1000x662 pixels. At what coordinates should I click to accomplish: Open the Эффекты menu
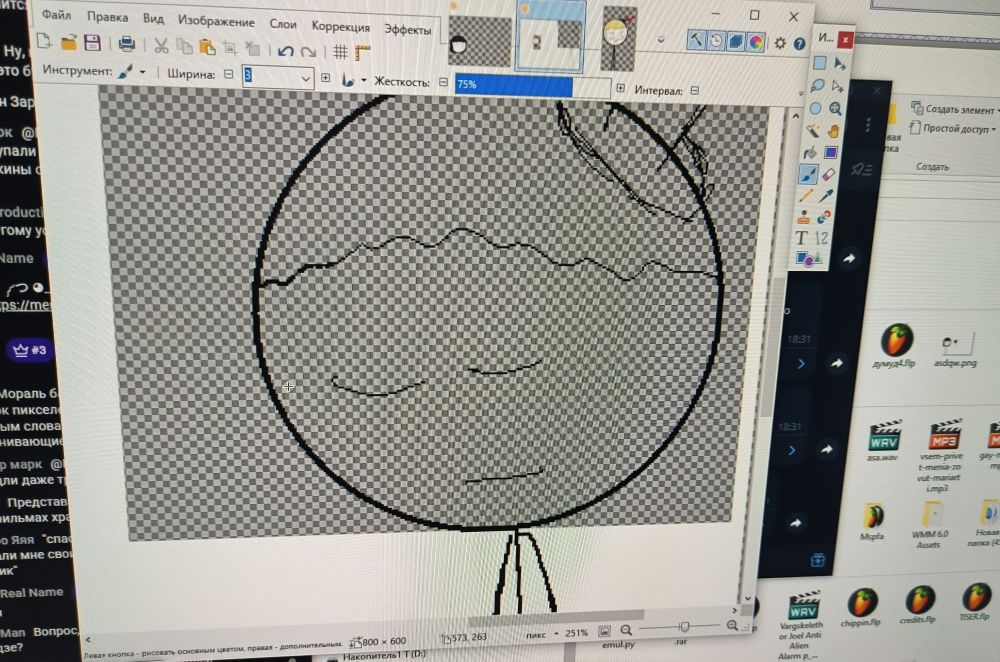(x=408, y=29)
